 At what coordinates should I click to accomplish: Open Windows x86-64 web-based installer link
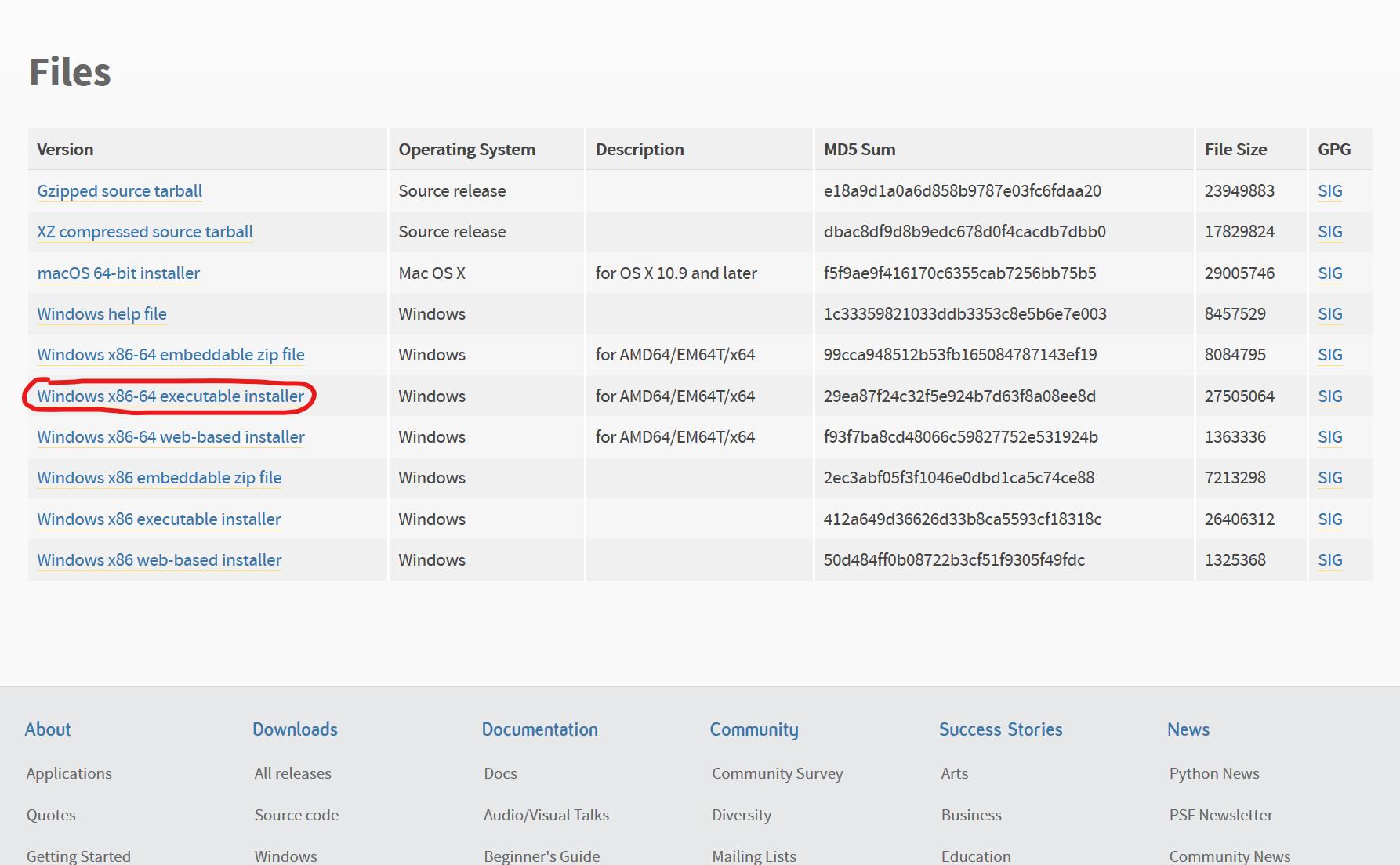(x=171, y=437)
